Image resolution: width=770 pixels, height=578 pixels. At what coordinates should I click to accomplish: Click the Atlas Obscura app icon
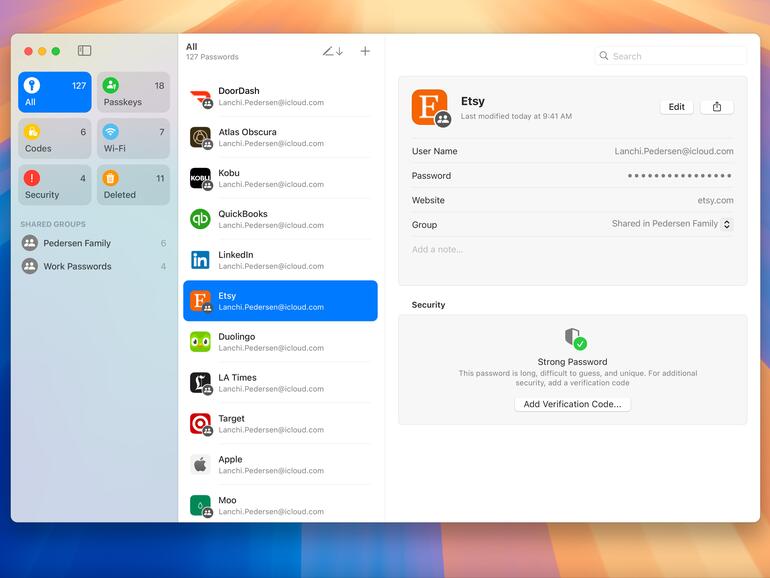(200, 138)
